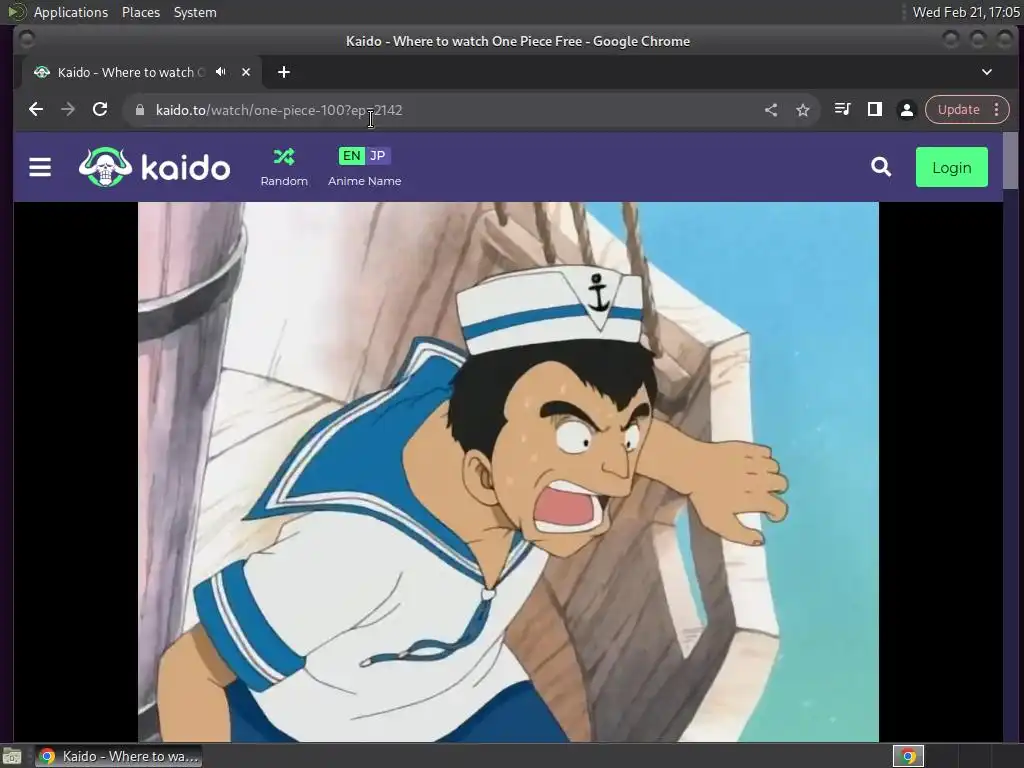Bookmark this page with star
This screenshot has height=768, width=1024.
tap(803, 110)
